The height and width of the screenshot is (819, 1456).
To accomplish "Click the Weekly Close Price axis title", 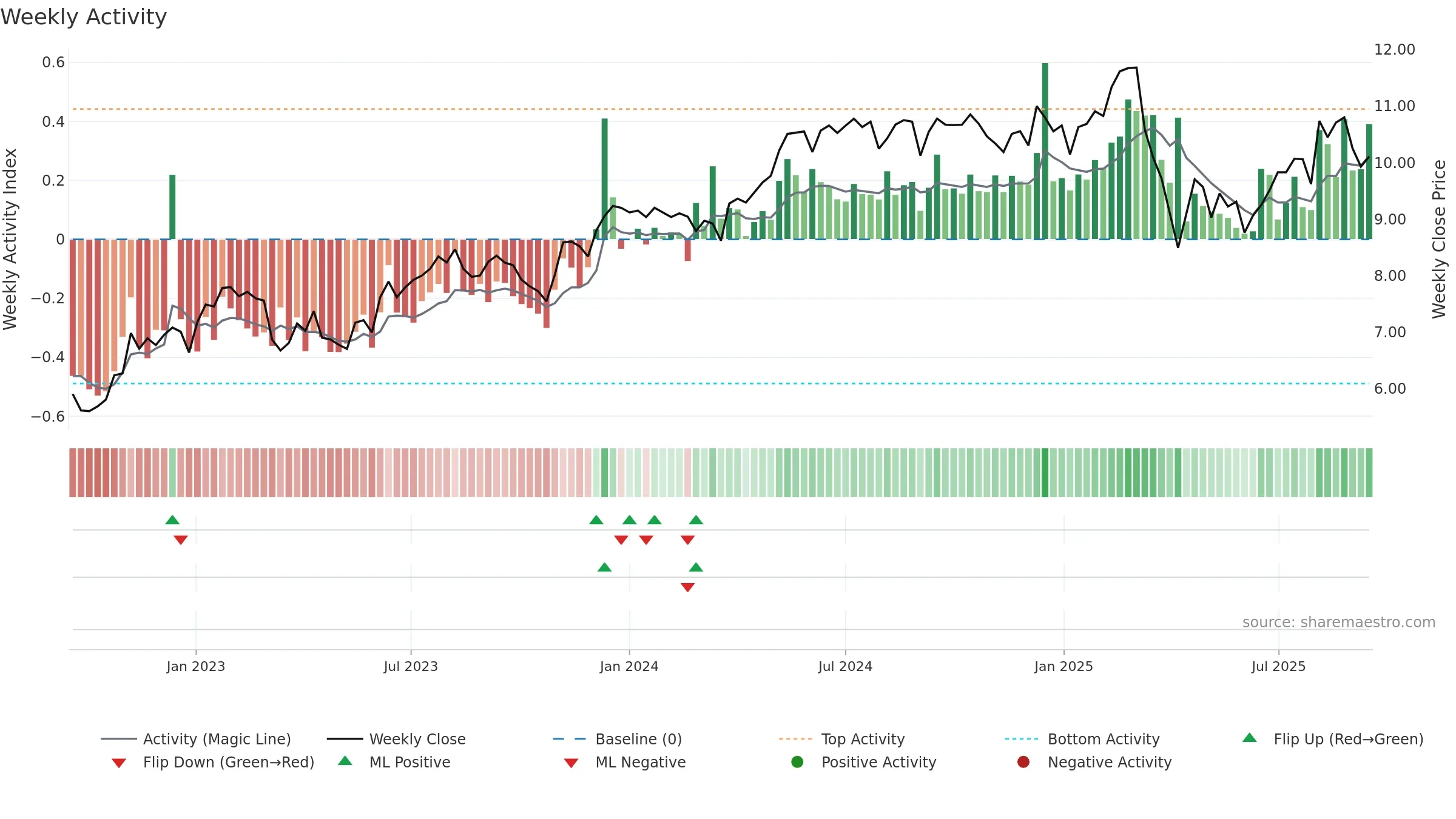I will click(x=1439, y=239).
